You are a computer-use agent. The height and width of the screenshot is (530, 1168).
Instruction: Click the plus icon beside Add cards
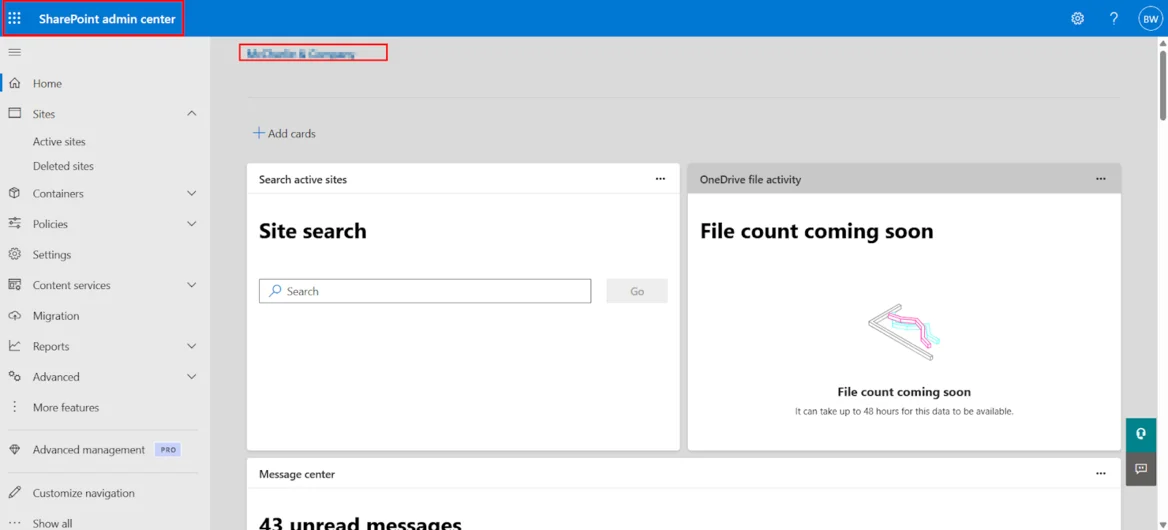pos(258,133)
